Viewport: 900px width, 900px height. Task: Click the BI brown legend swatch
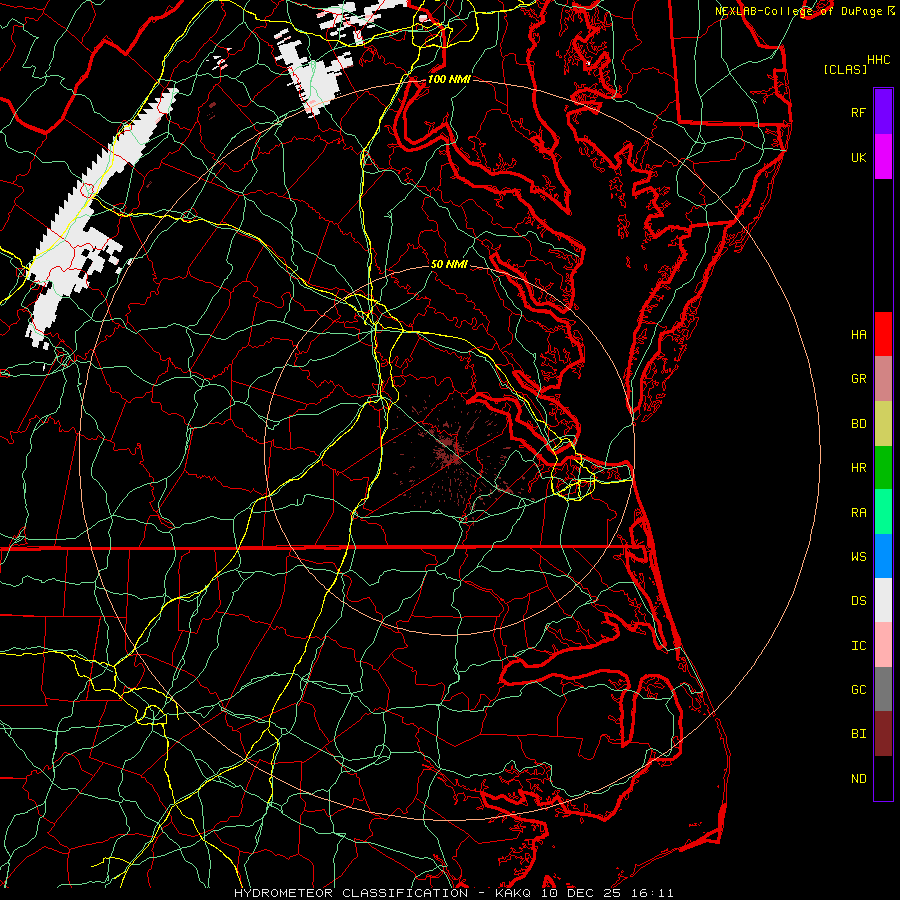(883, 734)
